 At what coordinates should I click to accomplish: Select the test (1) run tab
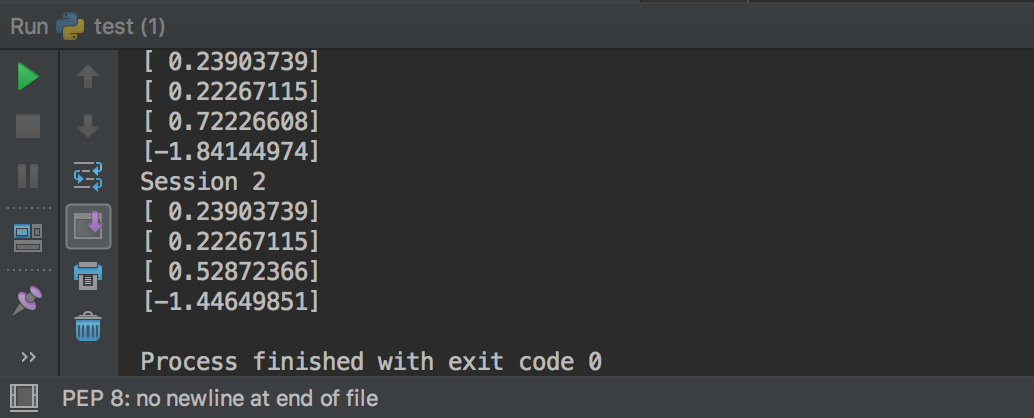pyautogui.click(x=129, y=27)
